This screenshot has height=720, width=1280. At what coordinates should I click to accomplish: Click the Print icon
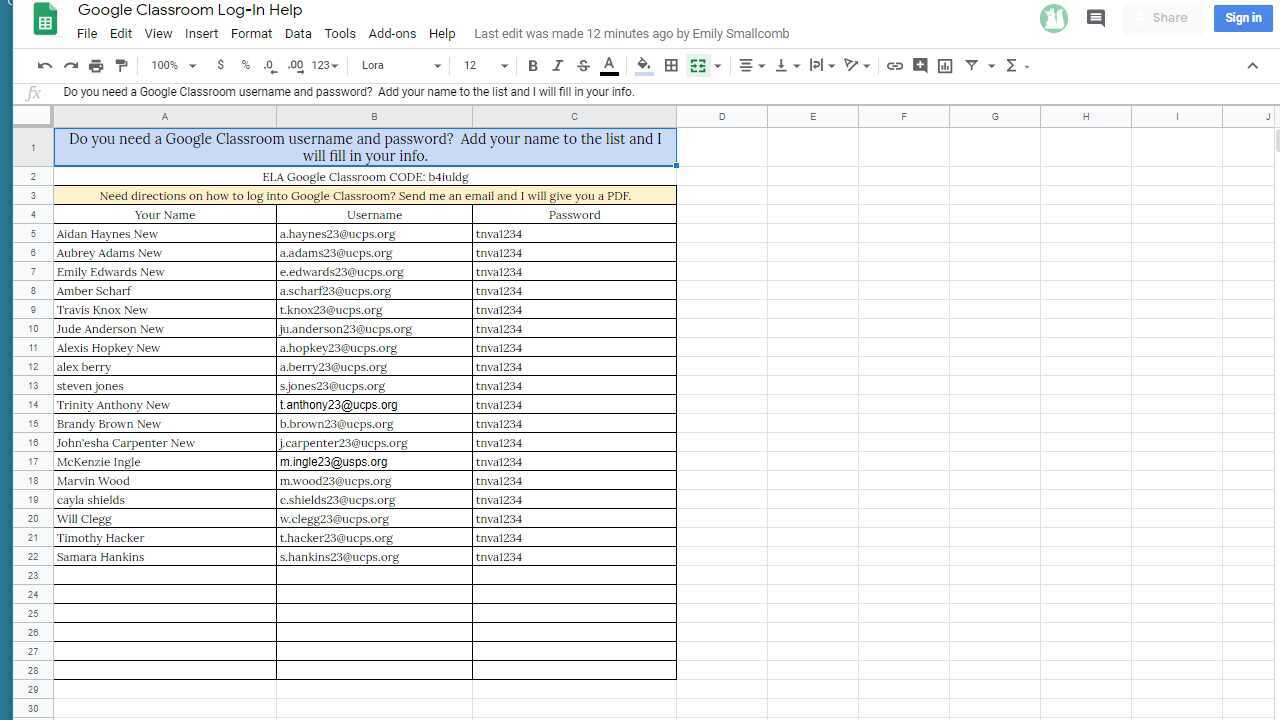pyautogui.click(x=96, y=65)
